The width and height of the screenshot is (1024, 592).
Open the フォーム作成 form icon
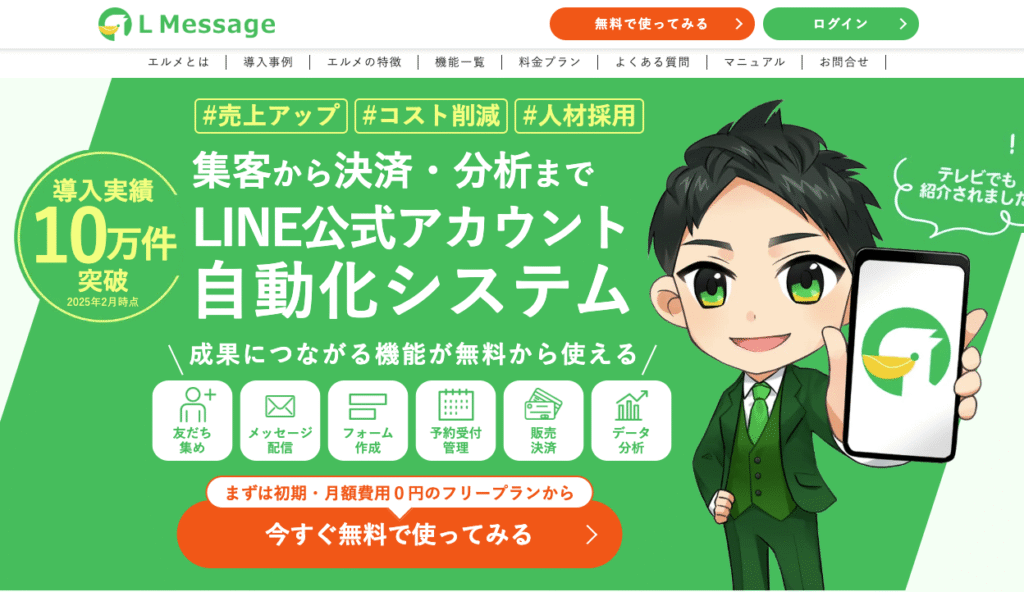tap(368, 406)
